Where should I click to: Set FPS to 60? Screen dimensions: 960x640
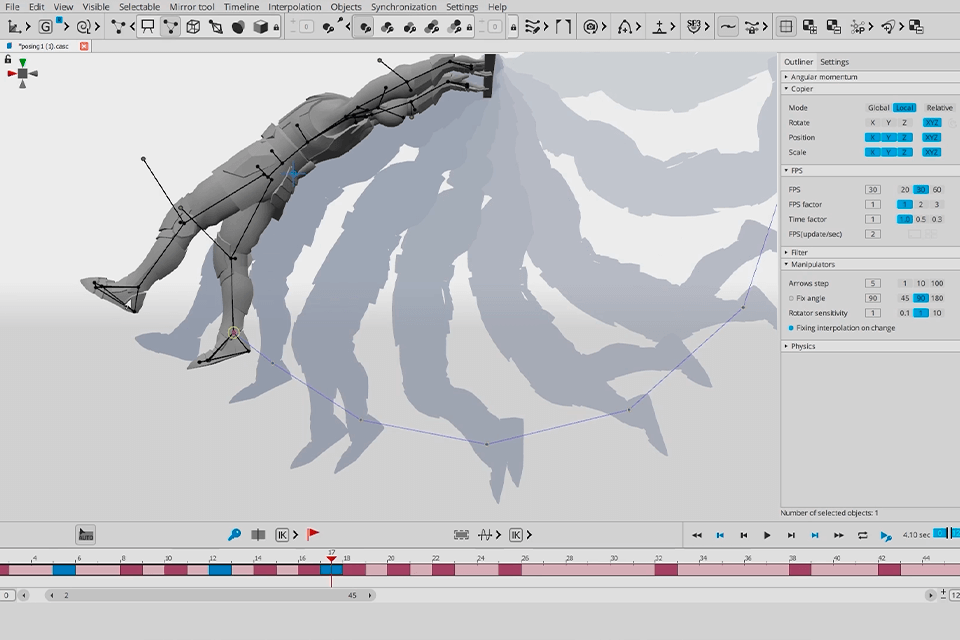937,190
